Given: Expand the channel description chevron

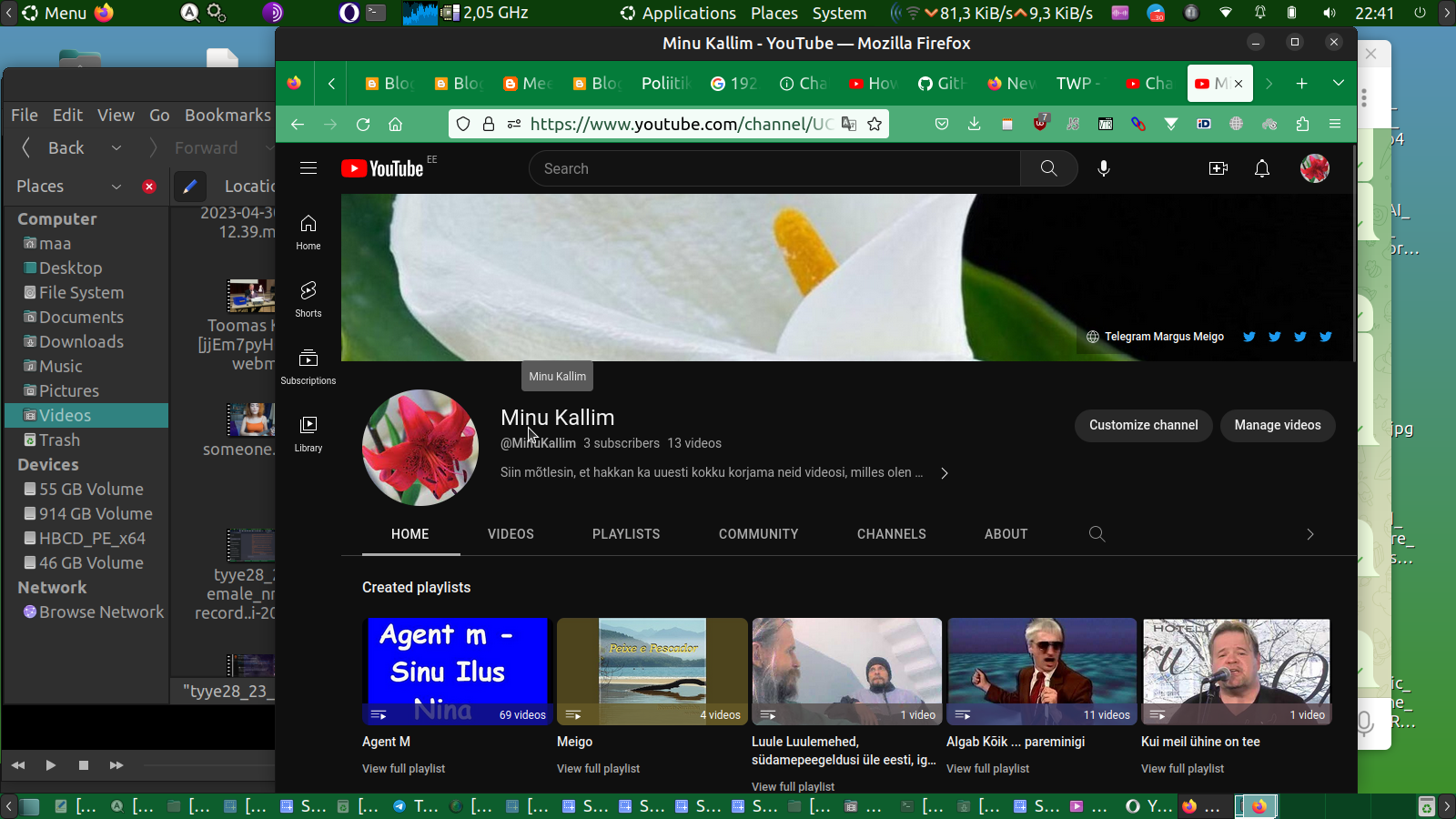Looking at the screenshot, I should 945,473.
